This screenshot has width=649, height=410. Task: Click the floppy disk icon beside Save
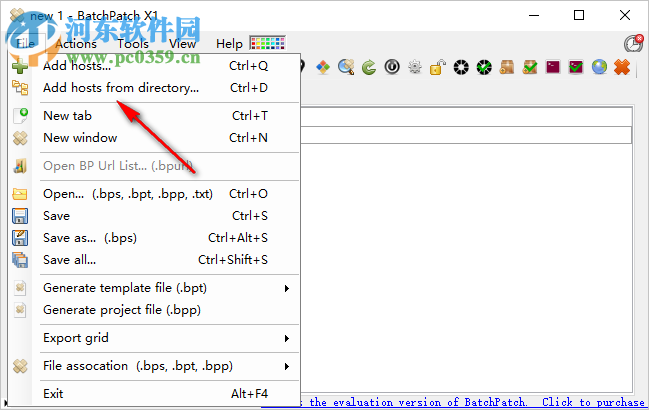click(x=20, y=216)
